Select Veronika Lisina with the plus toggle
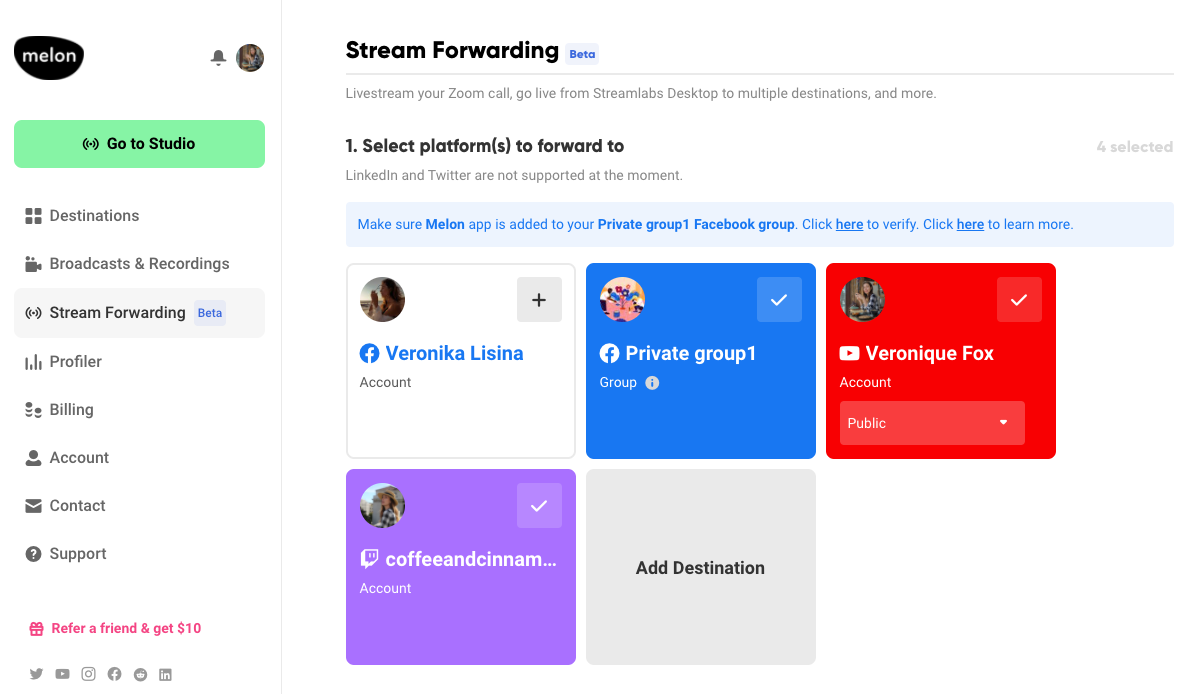Image resolution: width=1191 pixels, height=694 pixels. 539,300
